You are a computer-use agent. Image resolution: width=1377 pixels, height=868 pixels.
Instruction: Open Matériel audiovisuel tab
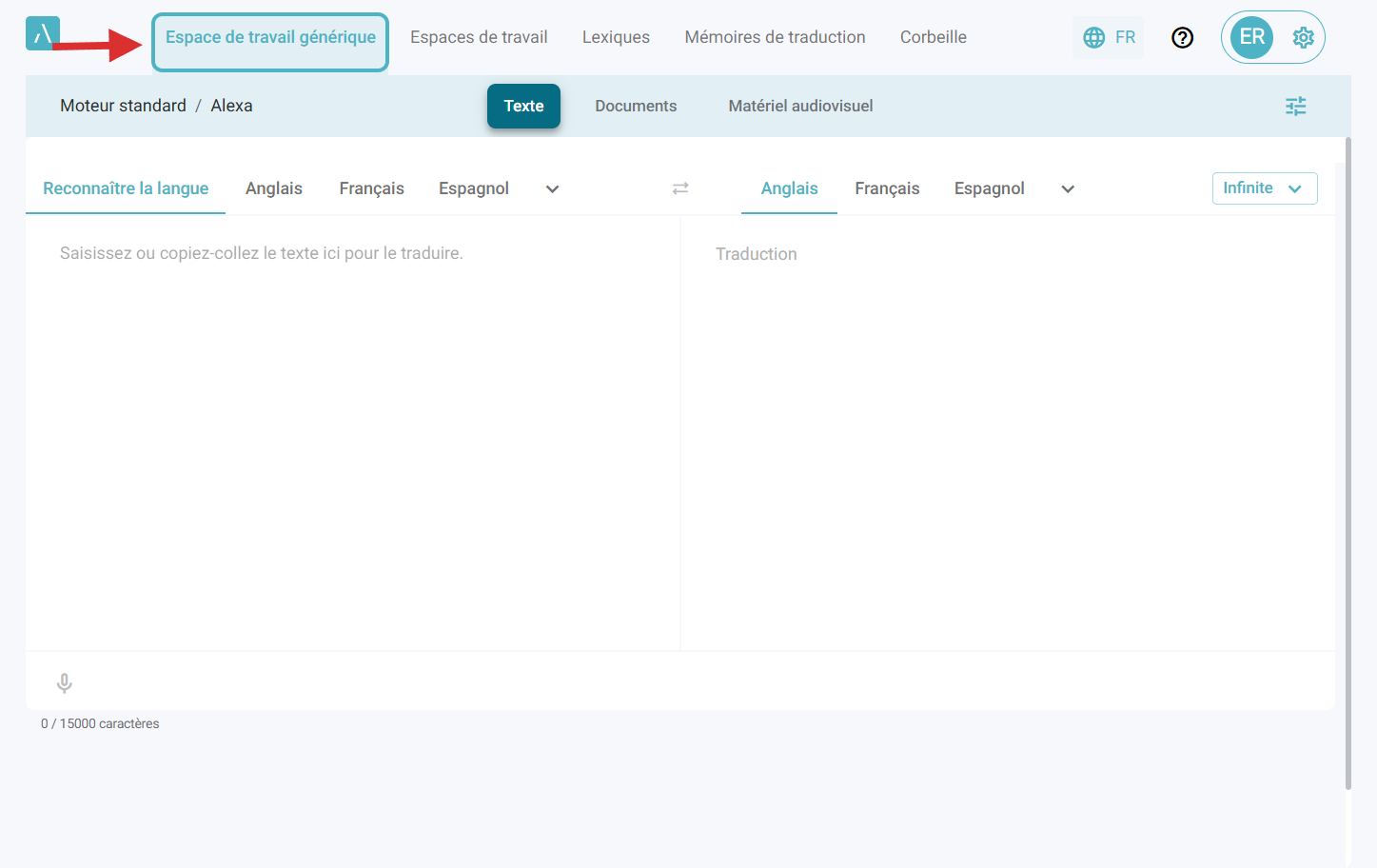pos(800,106)
